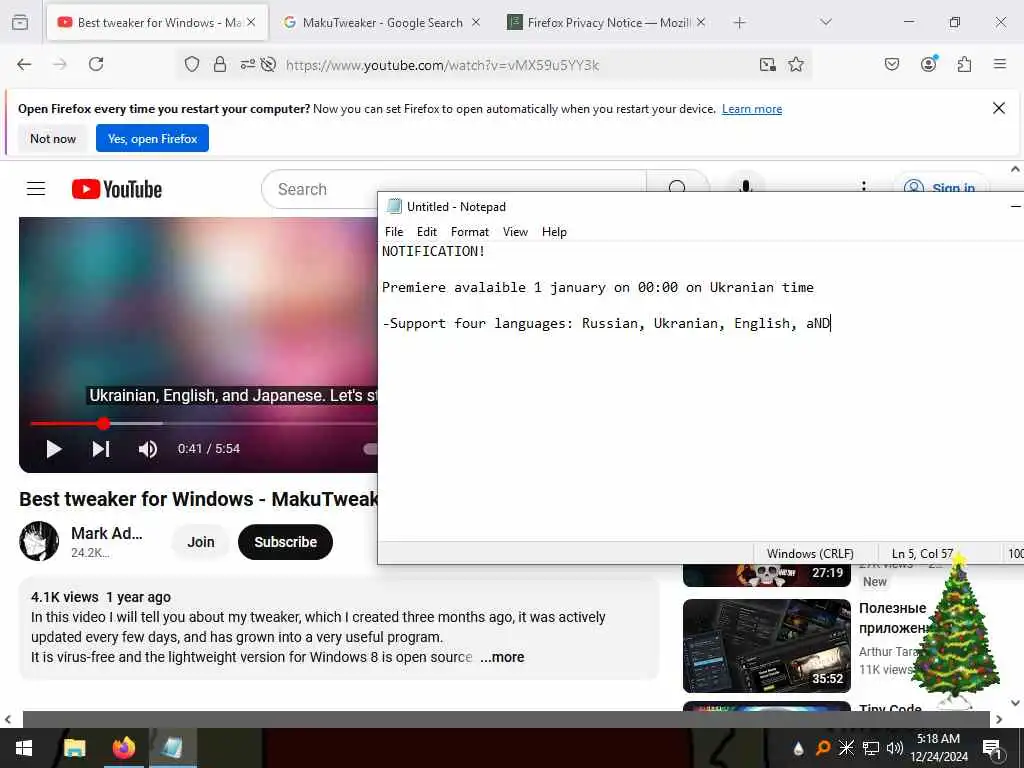Expand the video description with ...more
Image resolution: width=1024 pixels, height=768 pixels.
[x=502, y=657]
